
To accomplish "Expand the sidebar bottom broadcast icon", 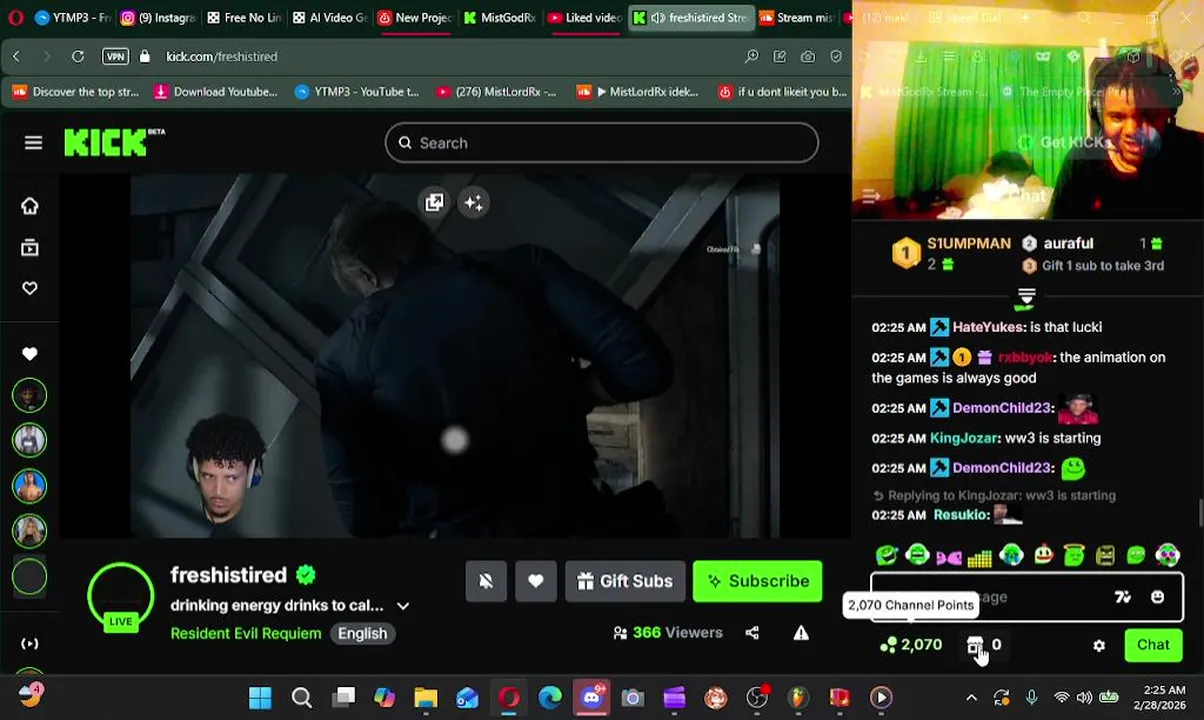I will (x=30, y=644).
